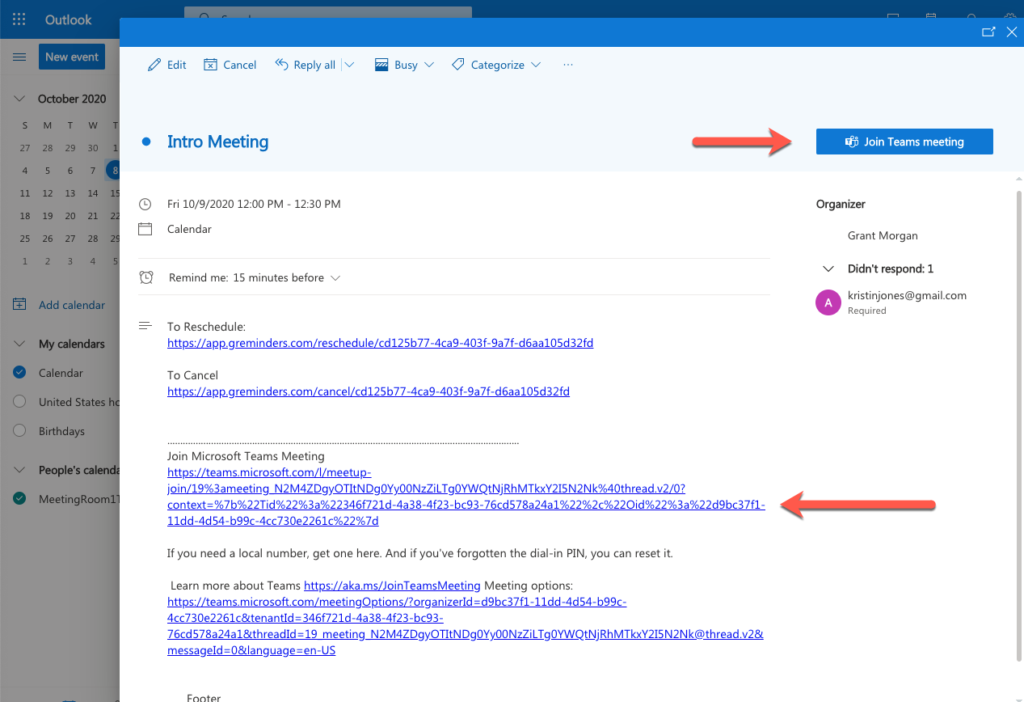The image size is (1024, 702).
Task: Toggle the hamburger navigation menu
Action: click(20, 57)
